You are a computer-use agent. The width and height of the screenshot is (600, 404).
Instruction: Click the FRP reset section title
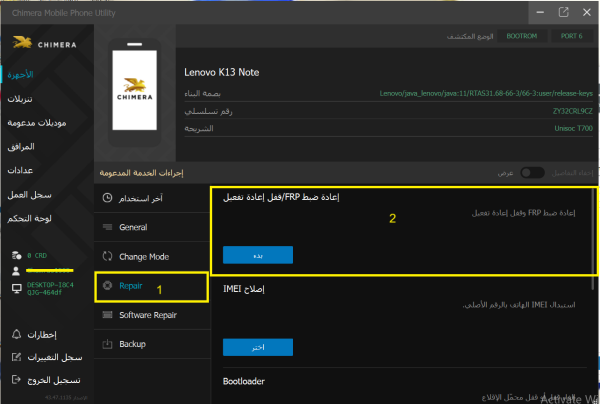(x=281, y=197)
